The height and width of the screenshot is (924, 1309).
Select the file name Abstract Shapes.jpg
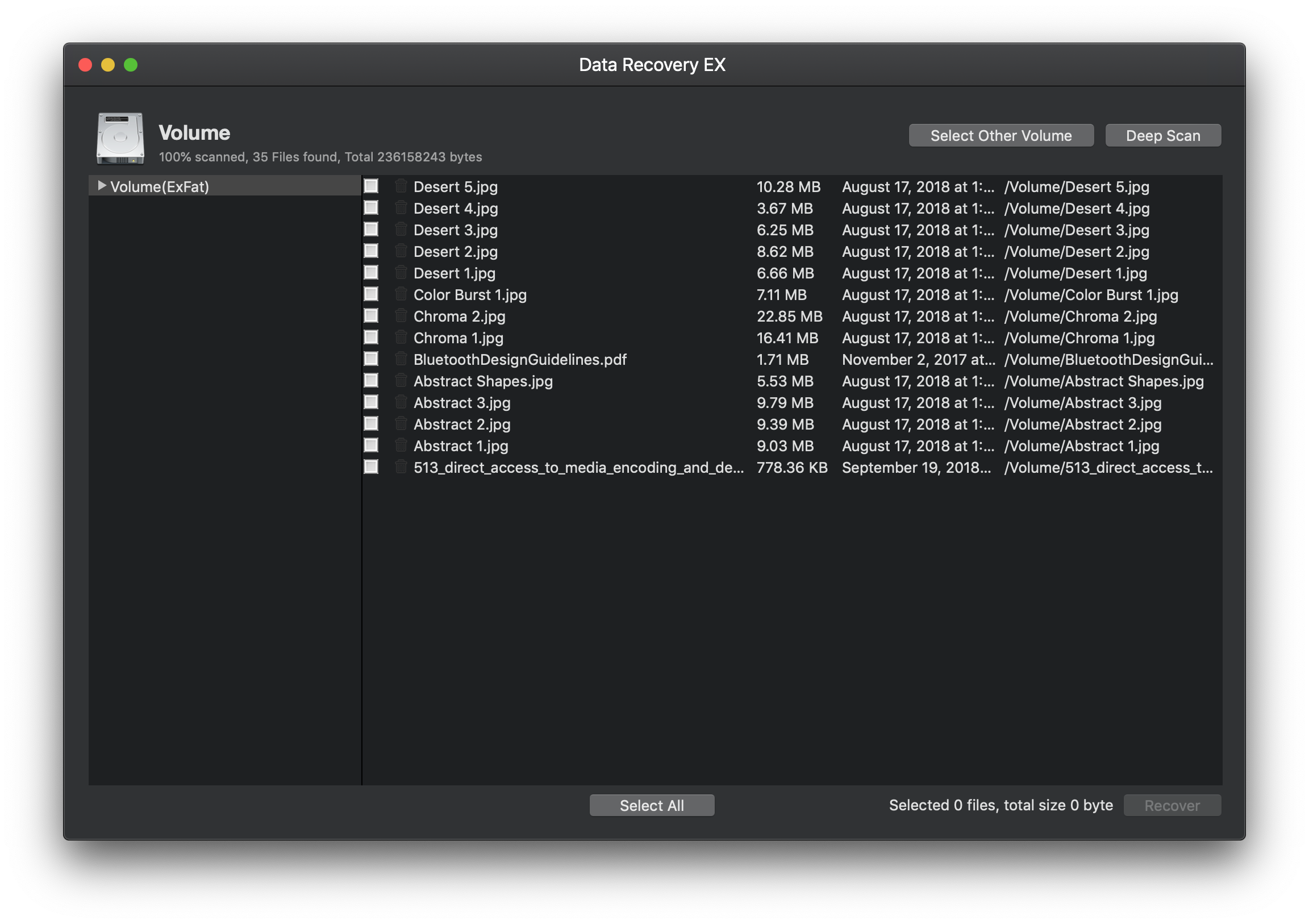(x=483, y=382)
